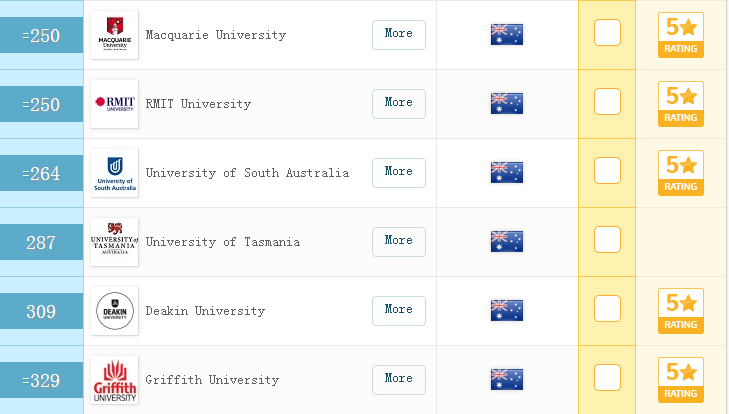This screenshot has width=729, height=414.
Task: Click the Australian flag in Griffith row
Action: point(507,380)
